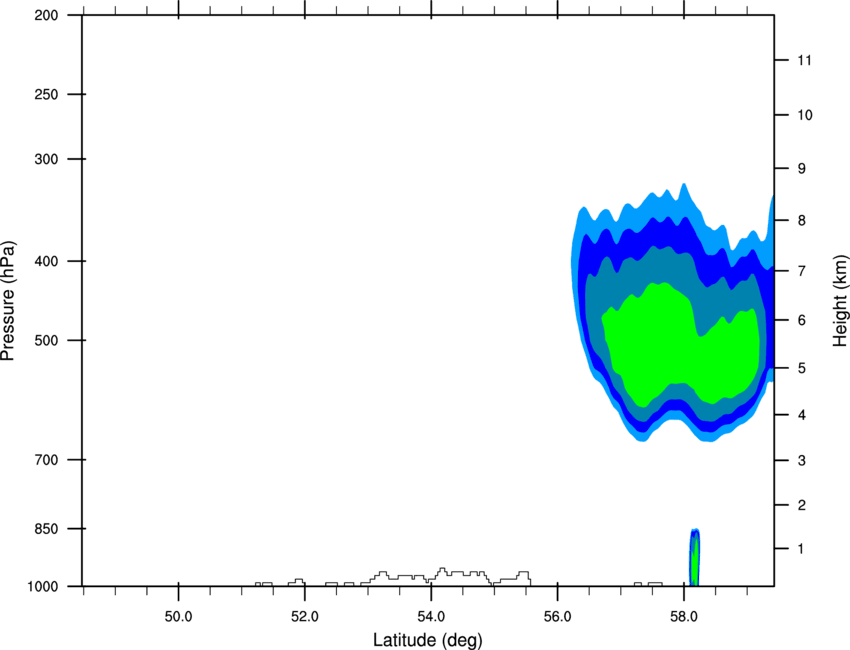Click height tick label 8
The height and width of the screenshot is (650, 850).
pyautogui.click(x=802, y=220)
